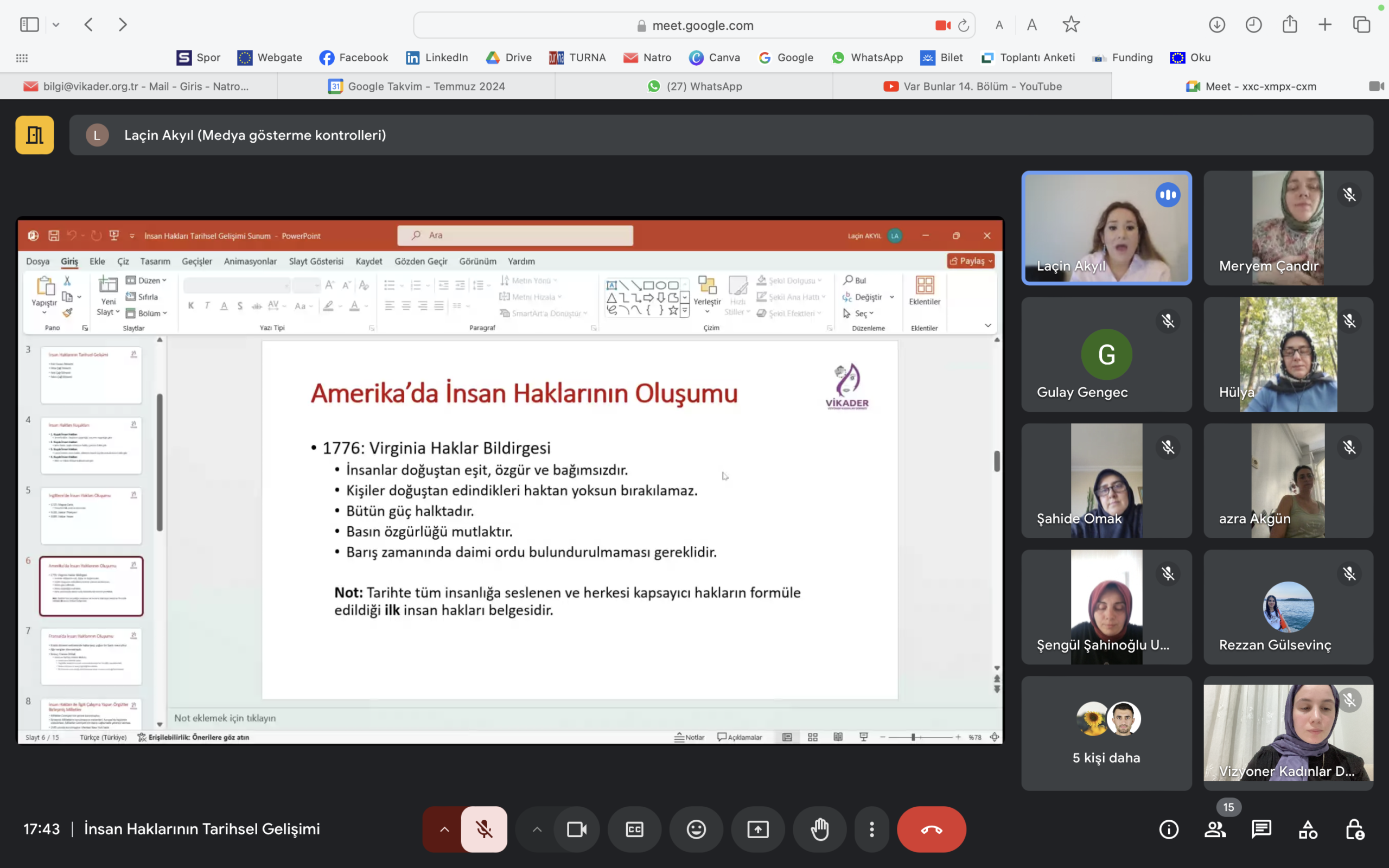Toggle the camera on or off
The height and width of the screenshot is (868, 1389).
pos(576,829)
